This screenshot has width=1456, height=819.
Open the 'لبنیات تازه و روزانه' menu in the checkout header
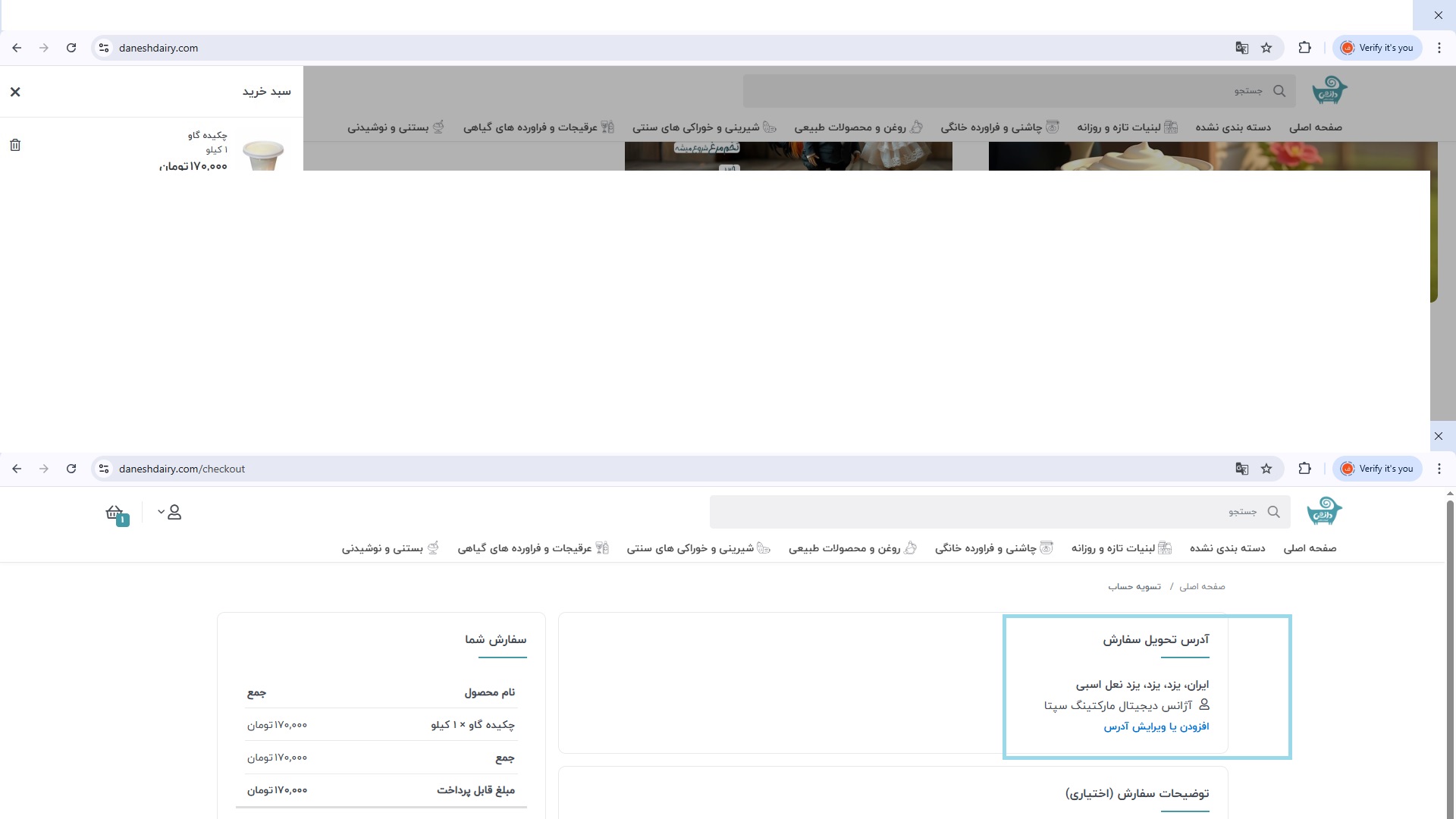tap(1121, 548)
